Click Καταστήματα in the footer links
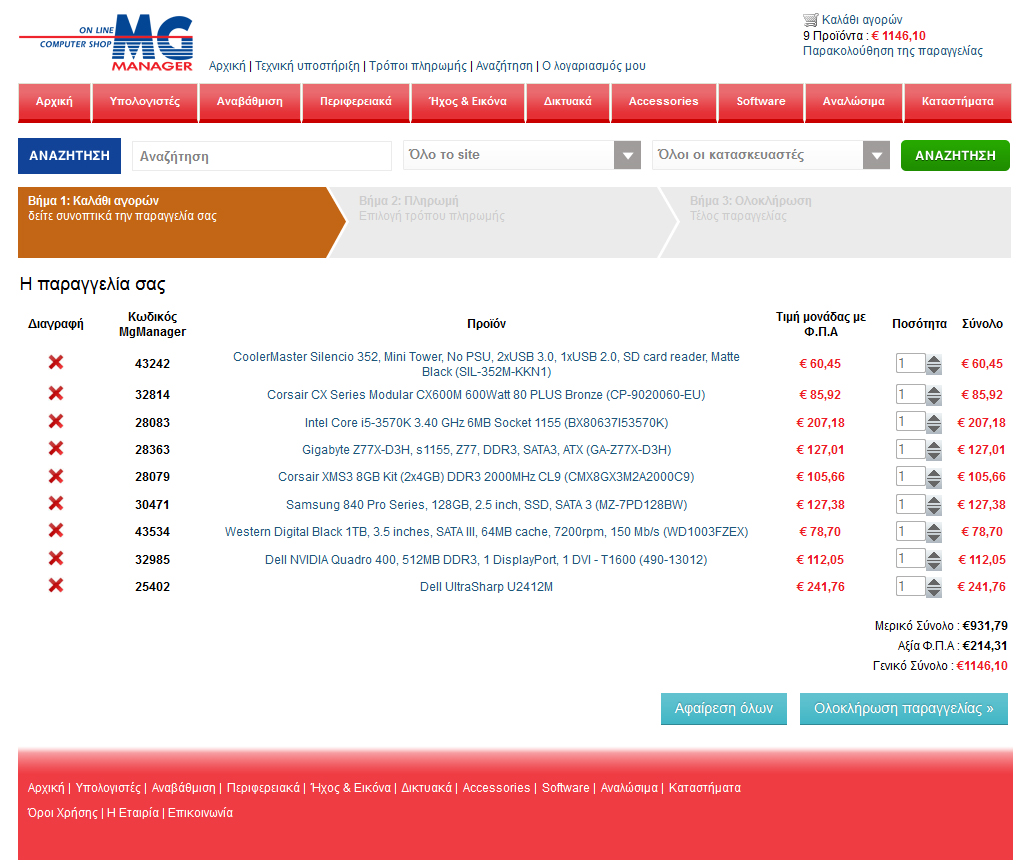 705,788
